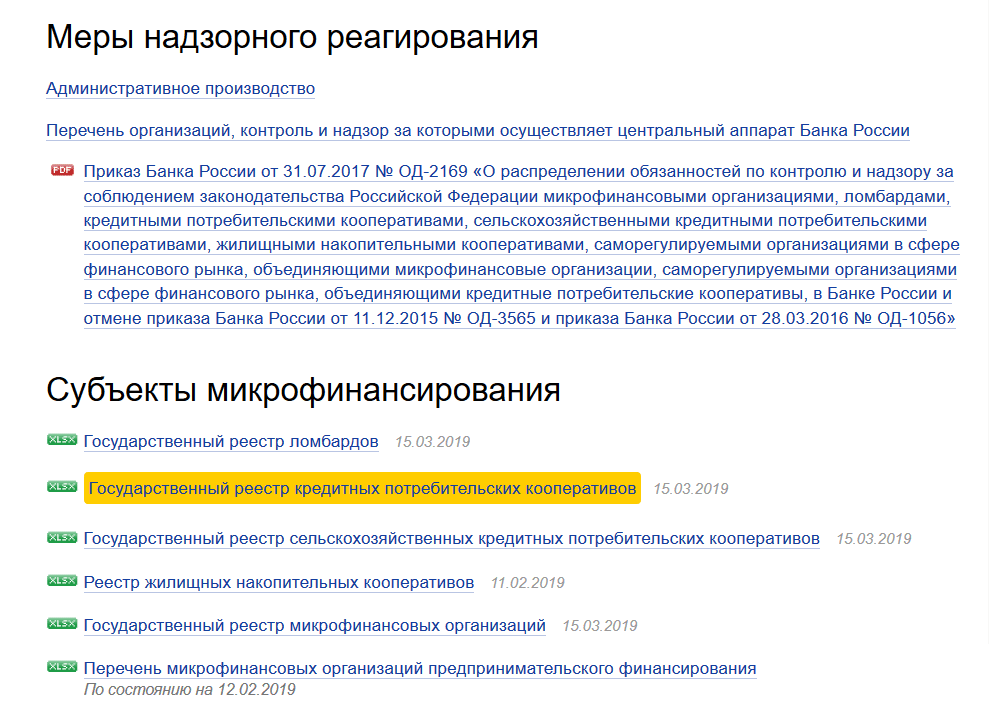Click the 11.02.2019 date next to жилищных реестр
989x718 pixels.
click(527, 583)
